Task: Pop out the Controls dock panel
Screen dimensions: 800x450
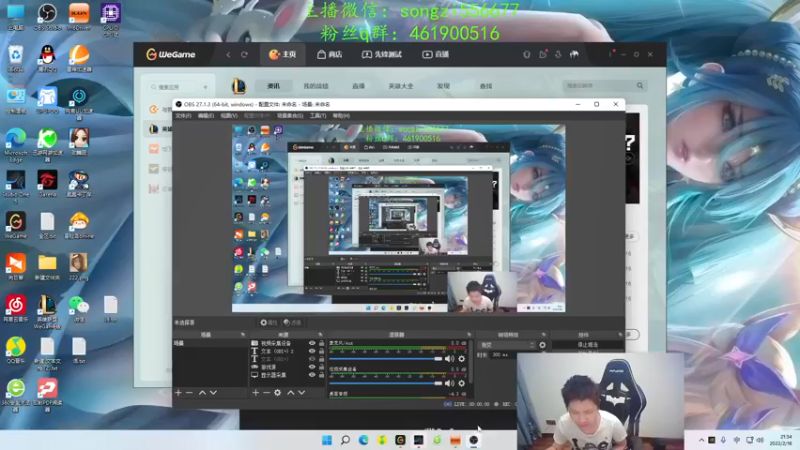Action: 620,335
